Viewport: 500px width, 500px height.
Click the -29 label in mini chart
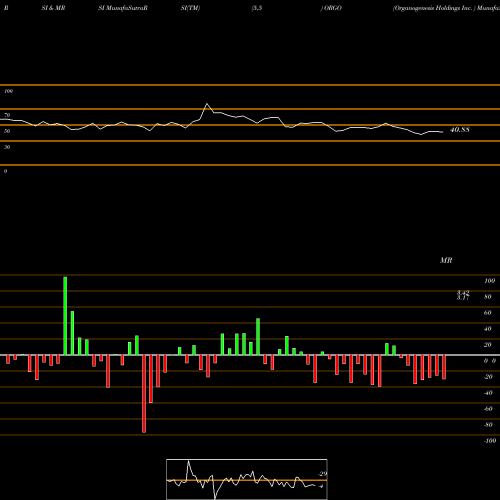pos(322,474)
